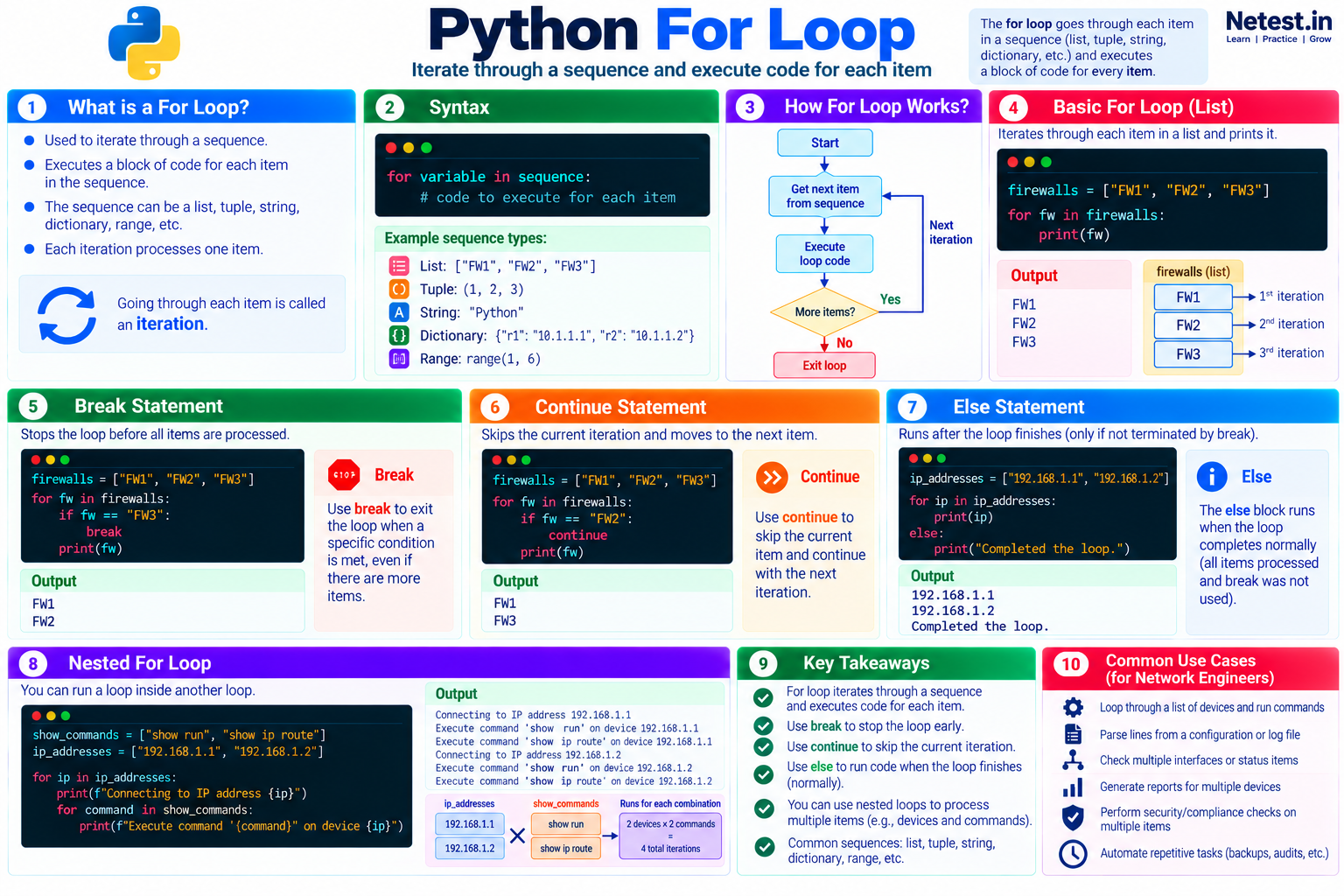The height and width of the screenshot is (896, 1344).
Task: Click the shield icon beside 'Perform security/compliance checks'
Action: pos(1073,817)
